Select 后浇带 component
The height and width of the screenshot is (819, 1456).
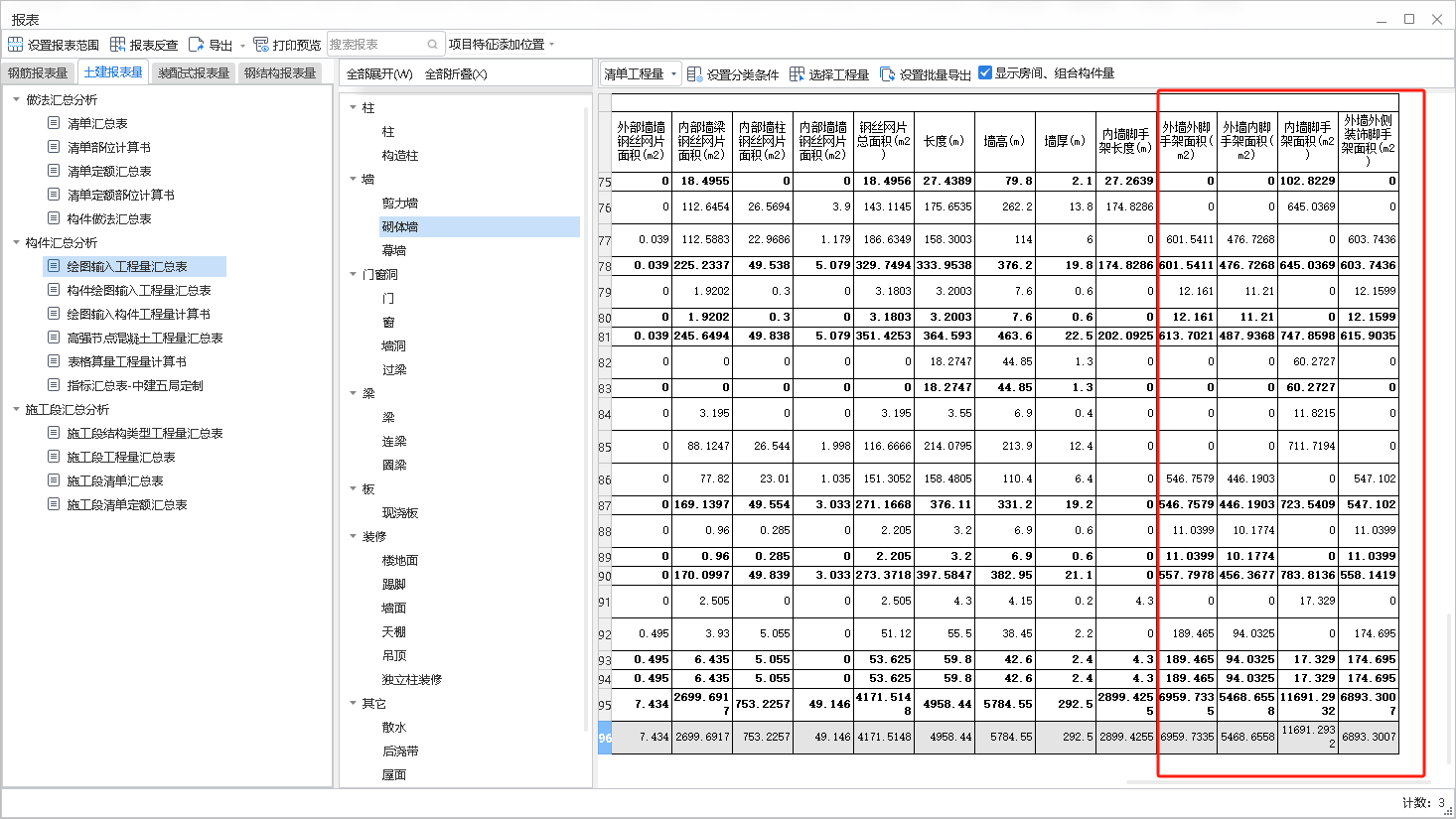[400, 751]
